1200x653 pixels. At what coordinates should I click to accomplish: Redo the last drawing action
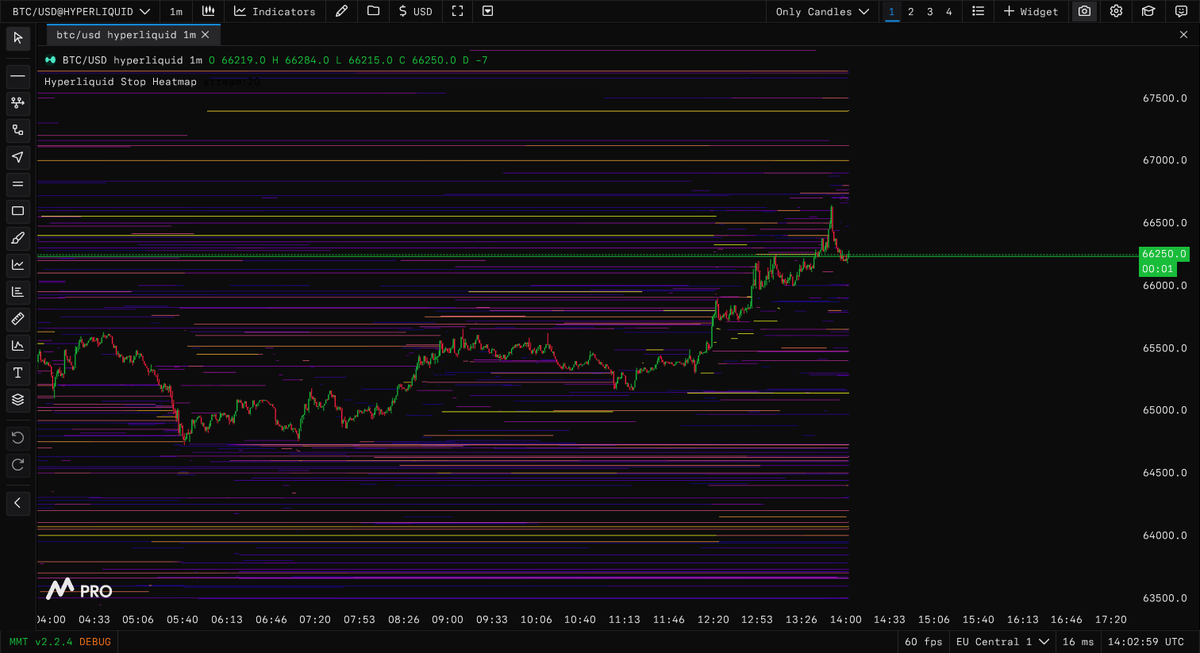[17, 465]
